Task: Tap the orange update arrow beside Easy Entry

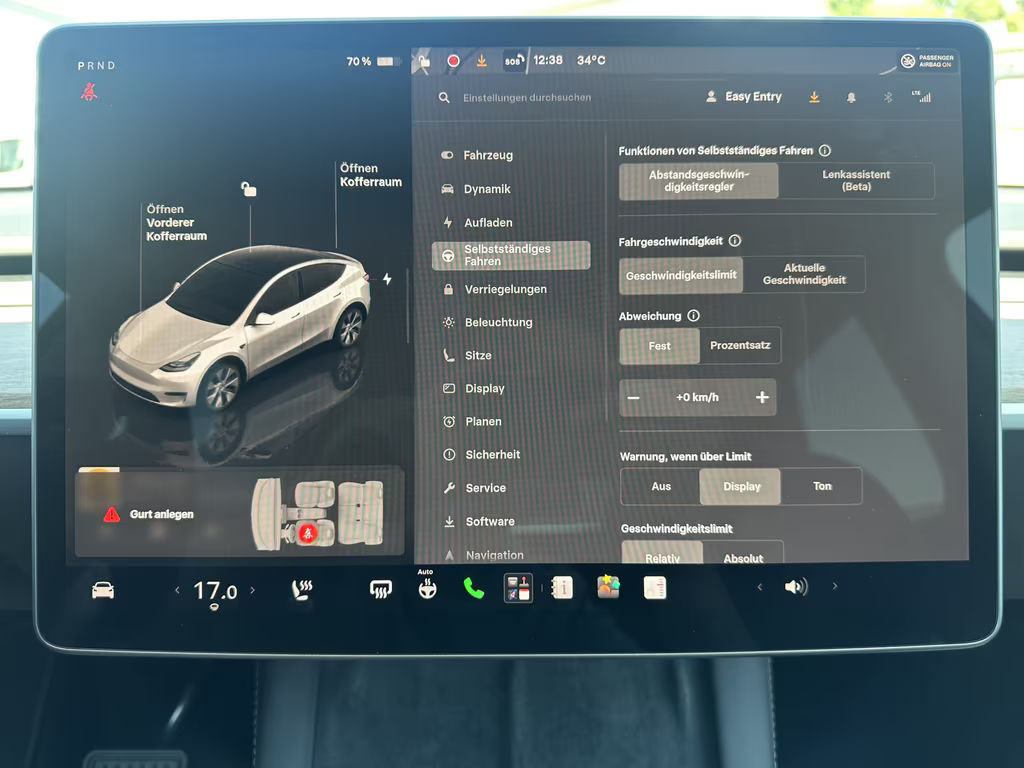Action: [x=814, y=97]
